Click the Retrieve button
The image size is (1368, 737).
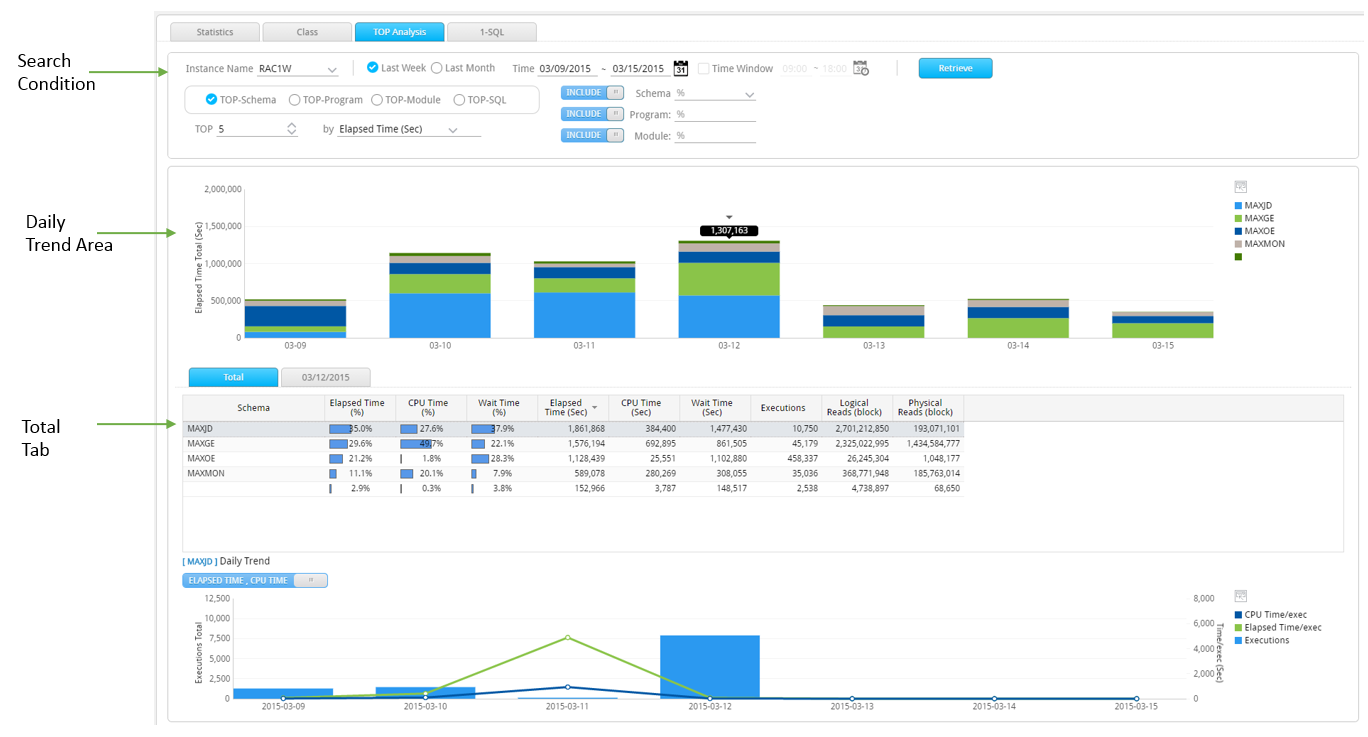955,68
